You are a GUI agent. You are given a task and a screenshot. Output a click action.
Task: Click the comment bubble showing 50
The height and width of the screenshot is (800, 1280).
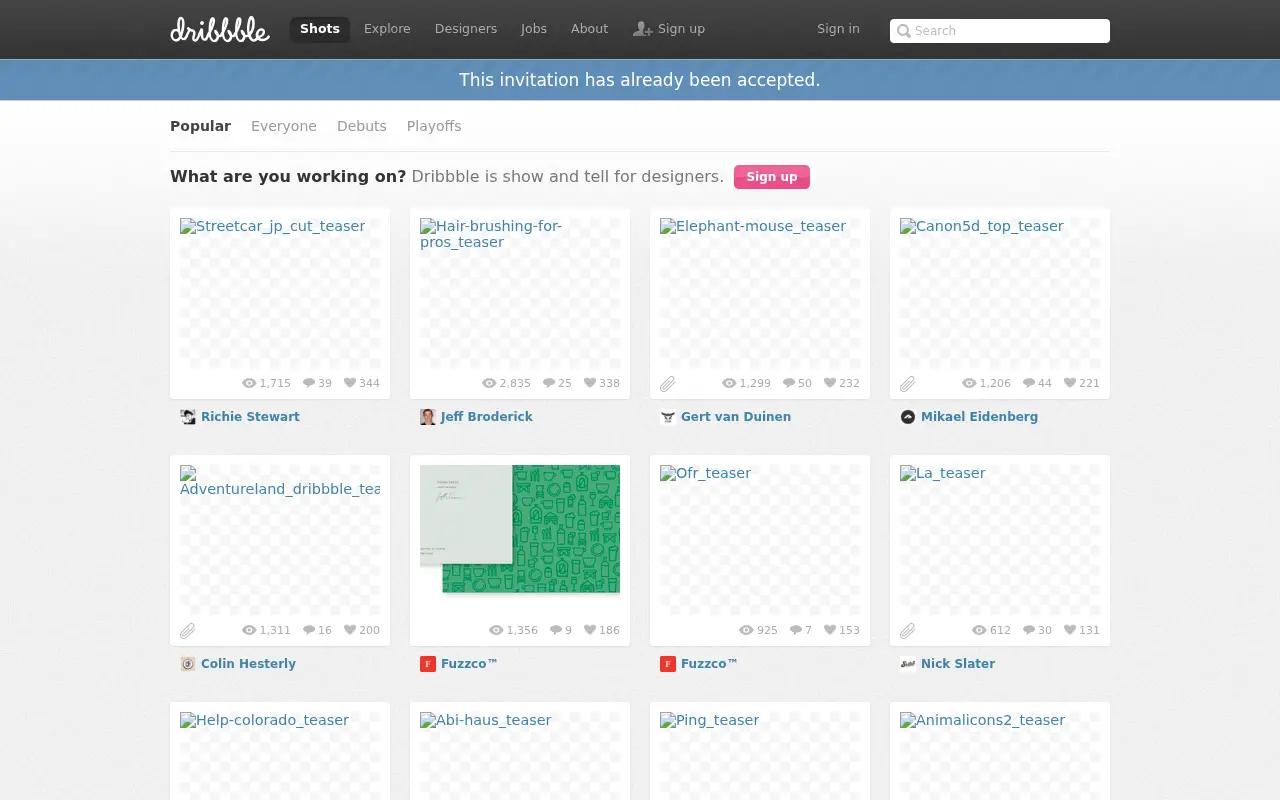[789, 383]
